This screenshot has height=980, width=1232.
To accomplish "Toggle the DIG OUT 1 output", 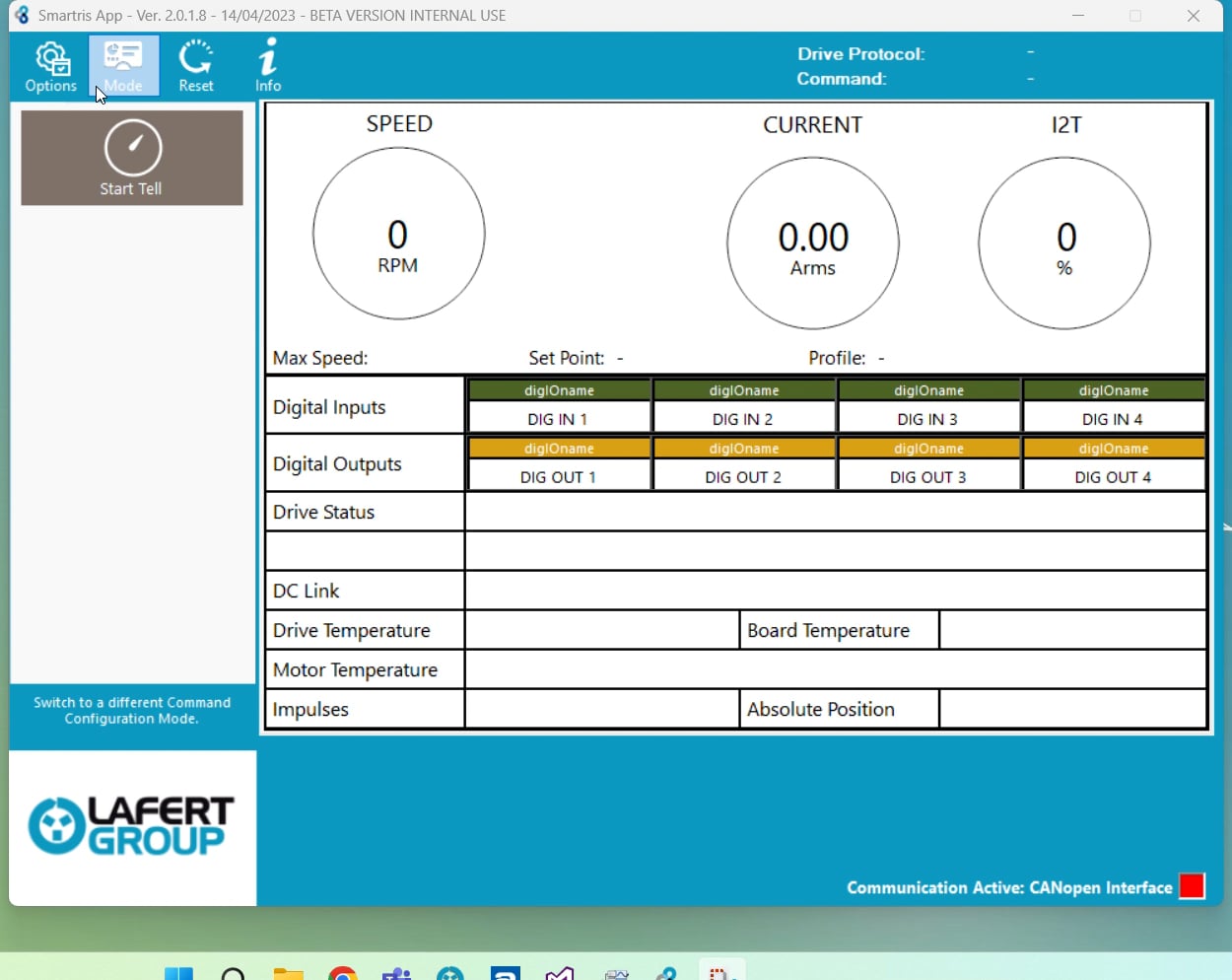I will [559, 476].
